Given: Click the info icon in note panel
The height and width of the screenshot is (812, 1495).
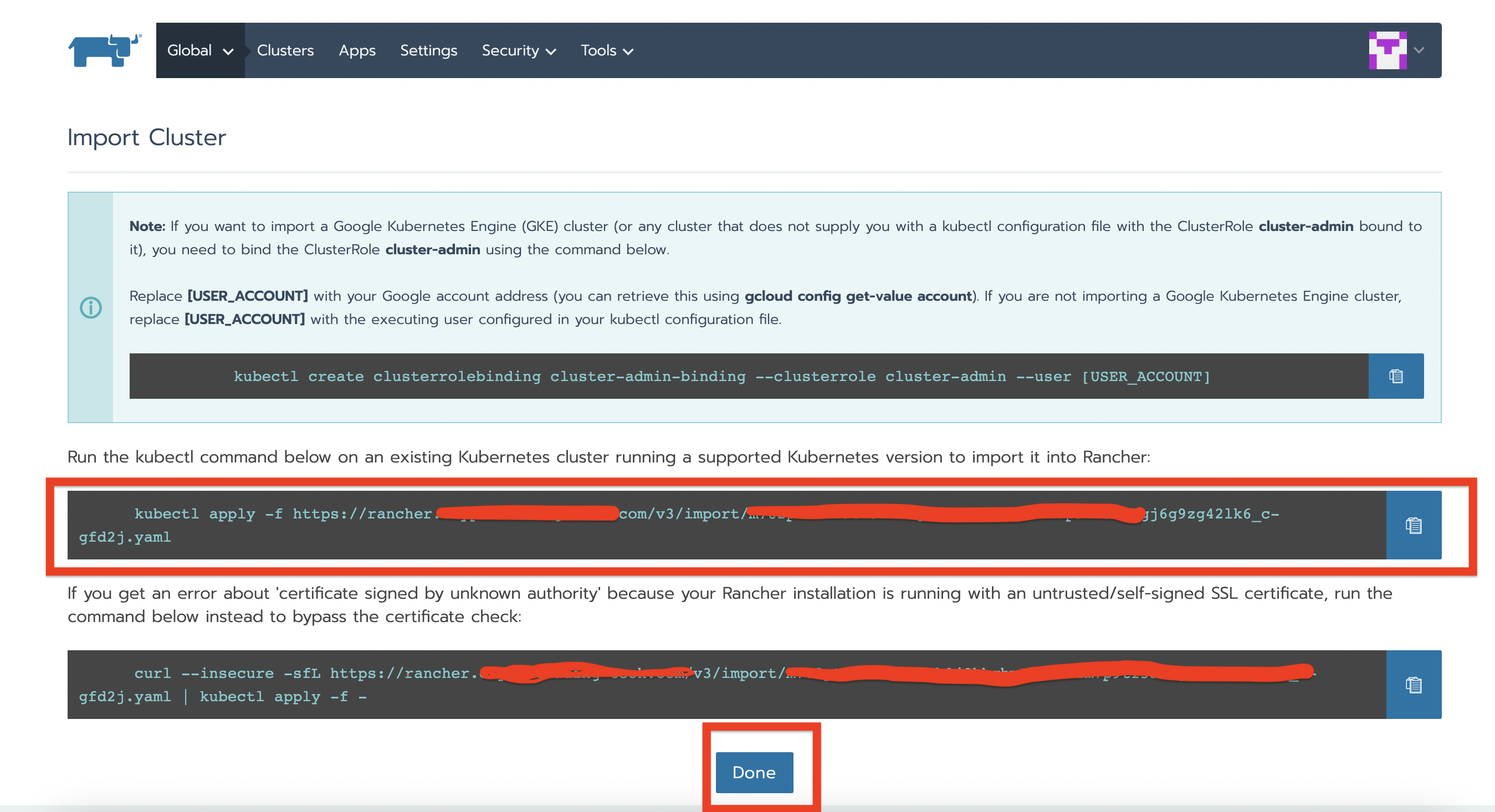Looking at the screenshot, I should pos(90,307).
